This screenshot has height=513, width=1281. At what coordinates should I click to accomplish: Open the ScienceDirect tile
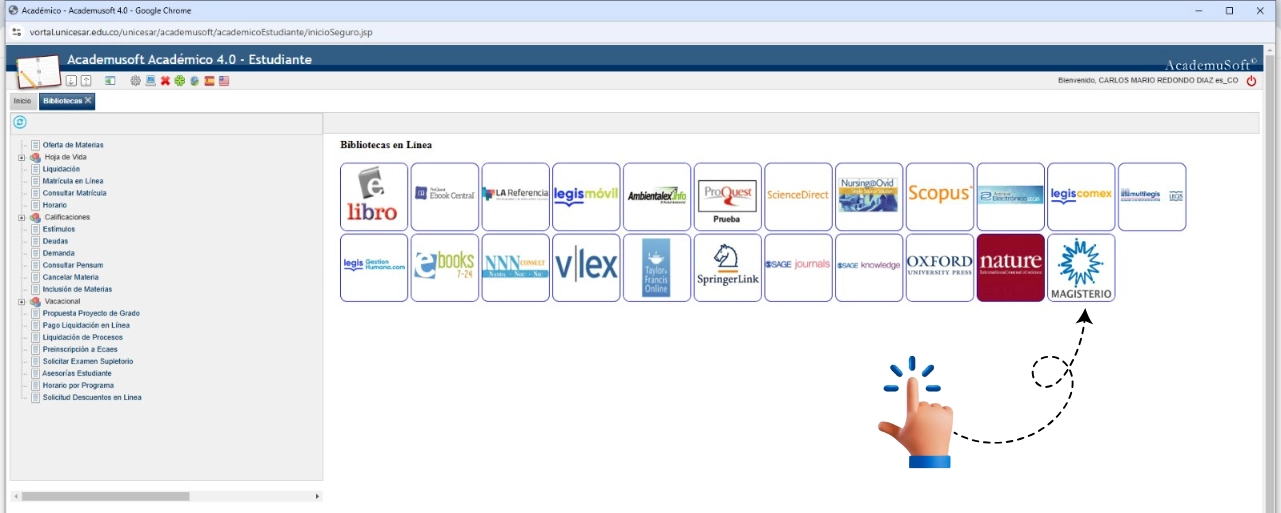tap(798, 197)
